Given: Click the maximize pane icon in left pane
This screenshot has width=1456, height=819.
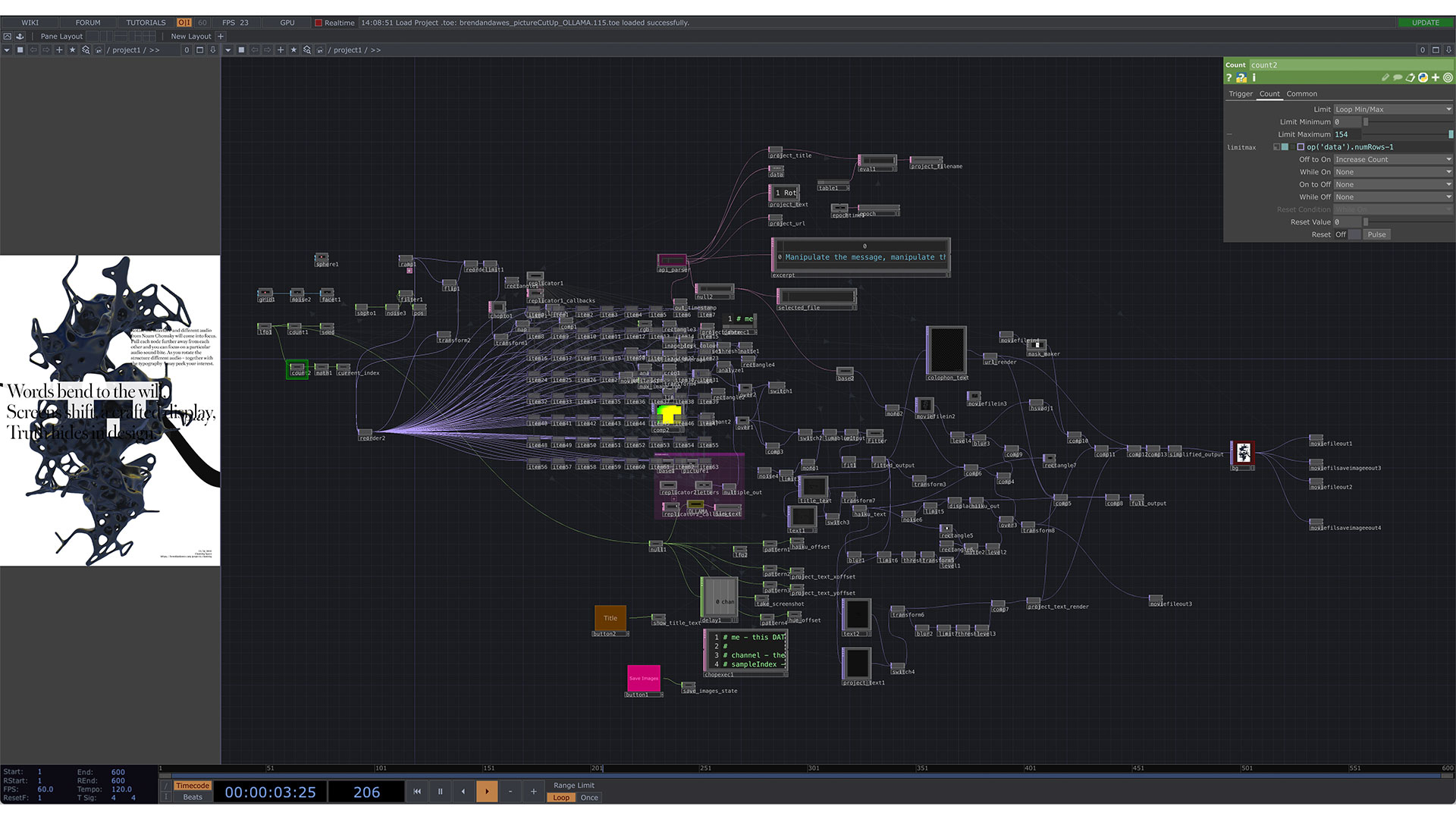Looking at the screenshot, I should coord(200,50).
